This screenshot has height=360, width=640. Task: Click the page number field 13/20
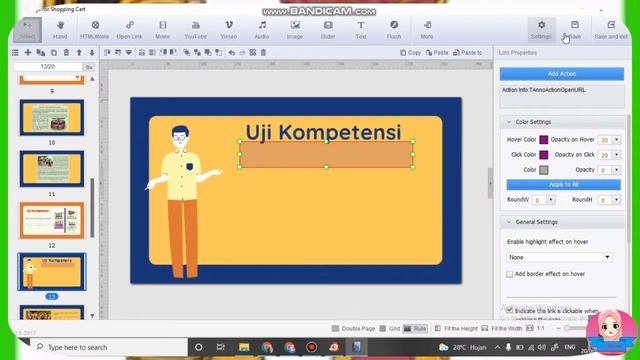tap(48, 67)
